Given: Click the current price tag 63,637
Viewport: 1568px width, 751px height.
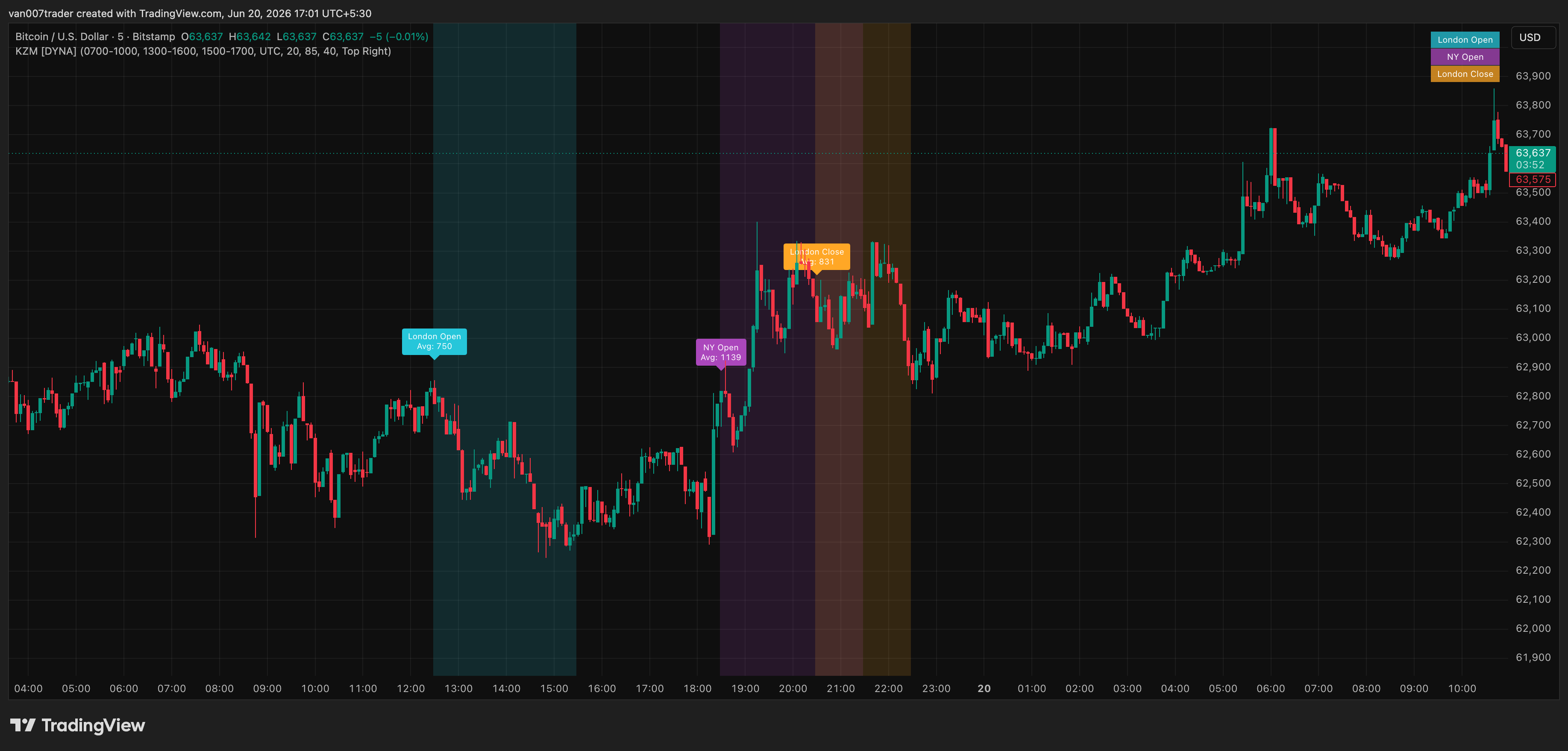Looking at the screenshot, I should (1533, 159).
